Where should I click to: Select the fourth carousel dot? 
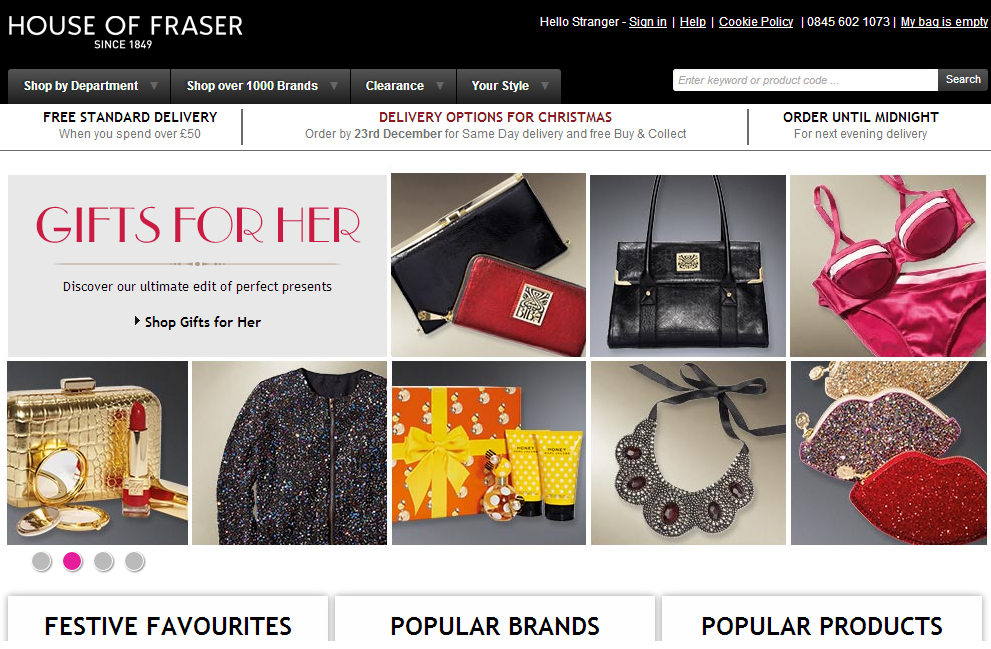coord(134,561)
